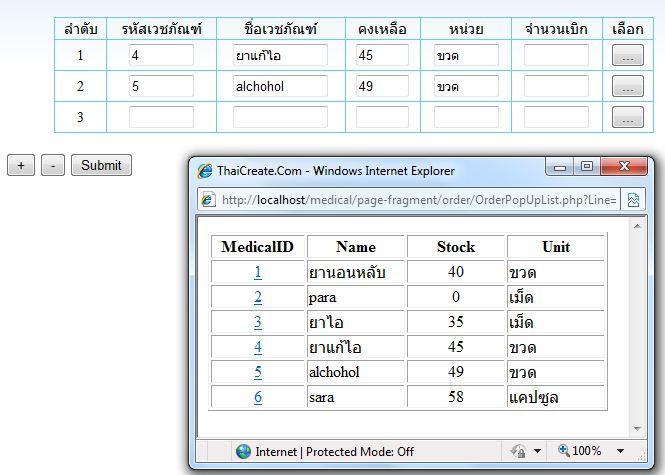Image resolution: width=665 pixels, height=475 pixels.
Task: Click the Submit button
Action: click(101, 165)
